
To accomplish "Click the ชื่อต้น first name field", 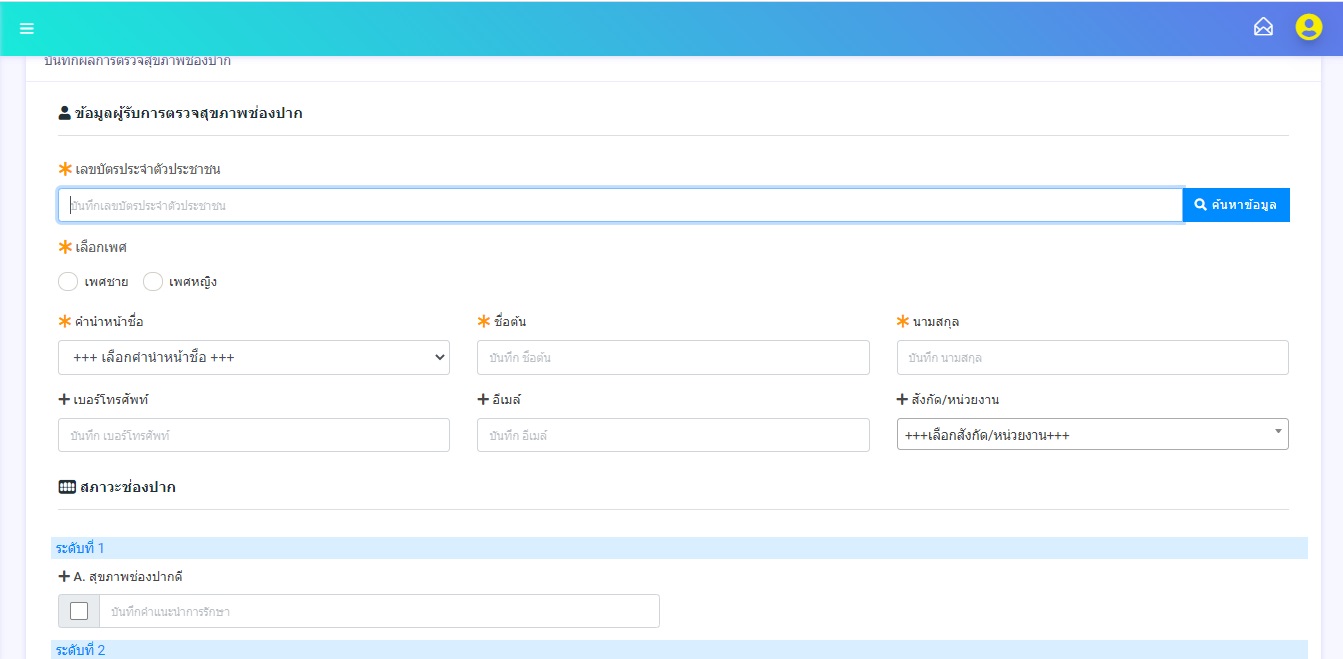I will (x=673, y=357).
